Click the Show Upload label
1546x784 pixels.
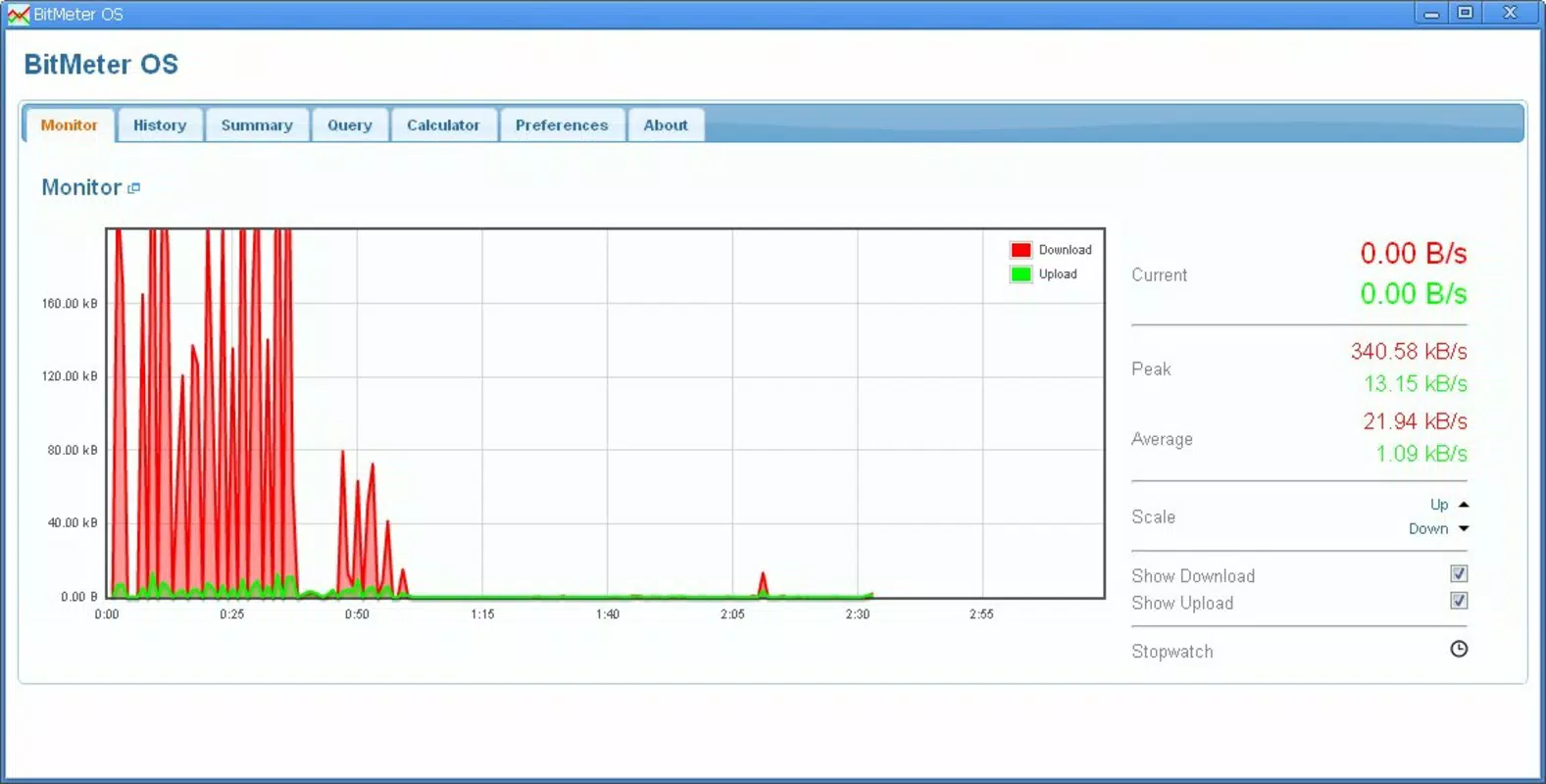pyautogui.click(x=1182, y=604)
